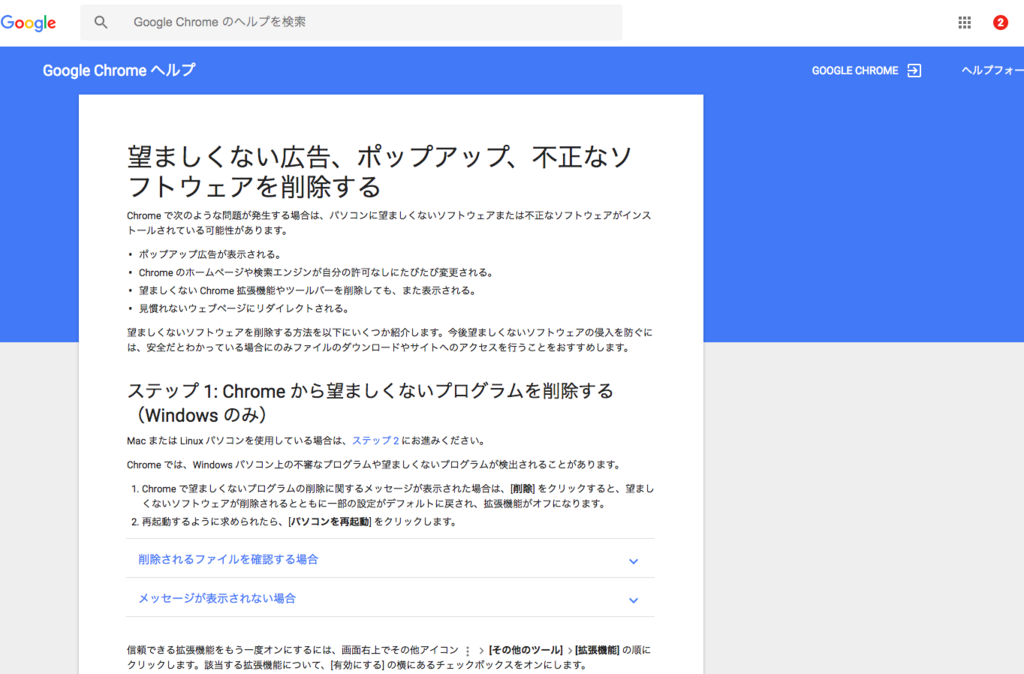Expand 削除されるファイルを確認する場合 section
The width and height of the screenshot is (1024, 674).
click(390, 560)
